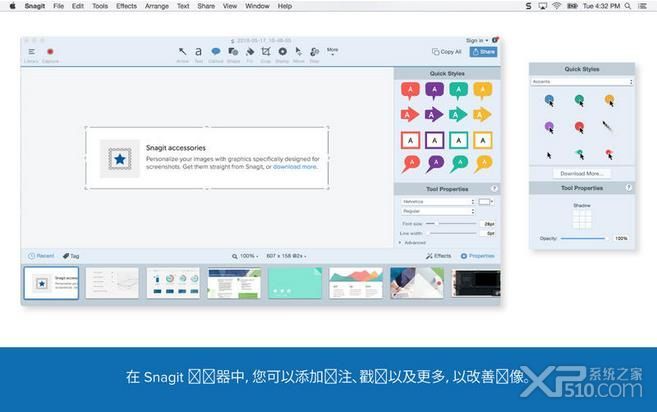Open the Helvetica font dropdown

438,202
